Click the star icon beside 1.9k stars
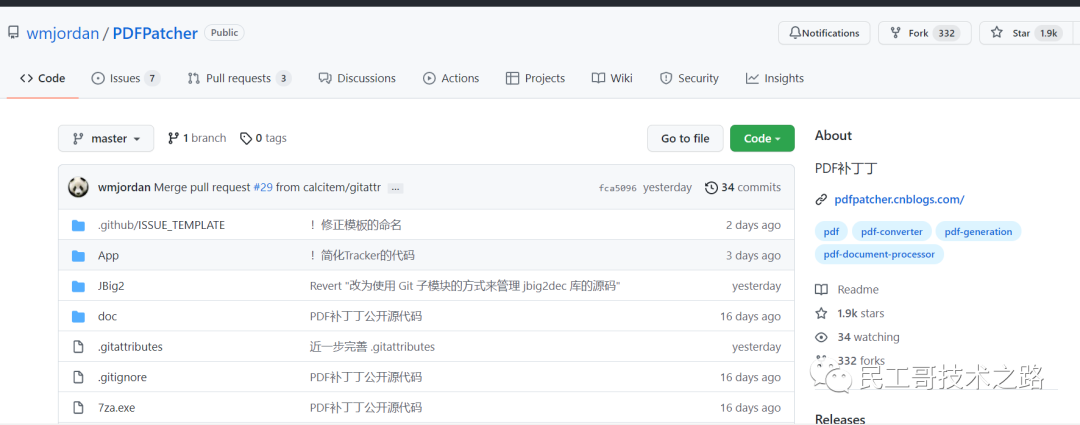This screenshot has width=1080, height=425. 821,313
